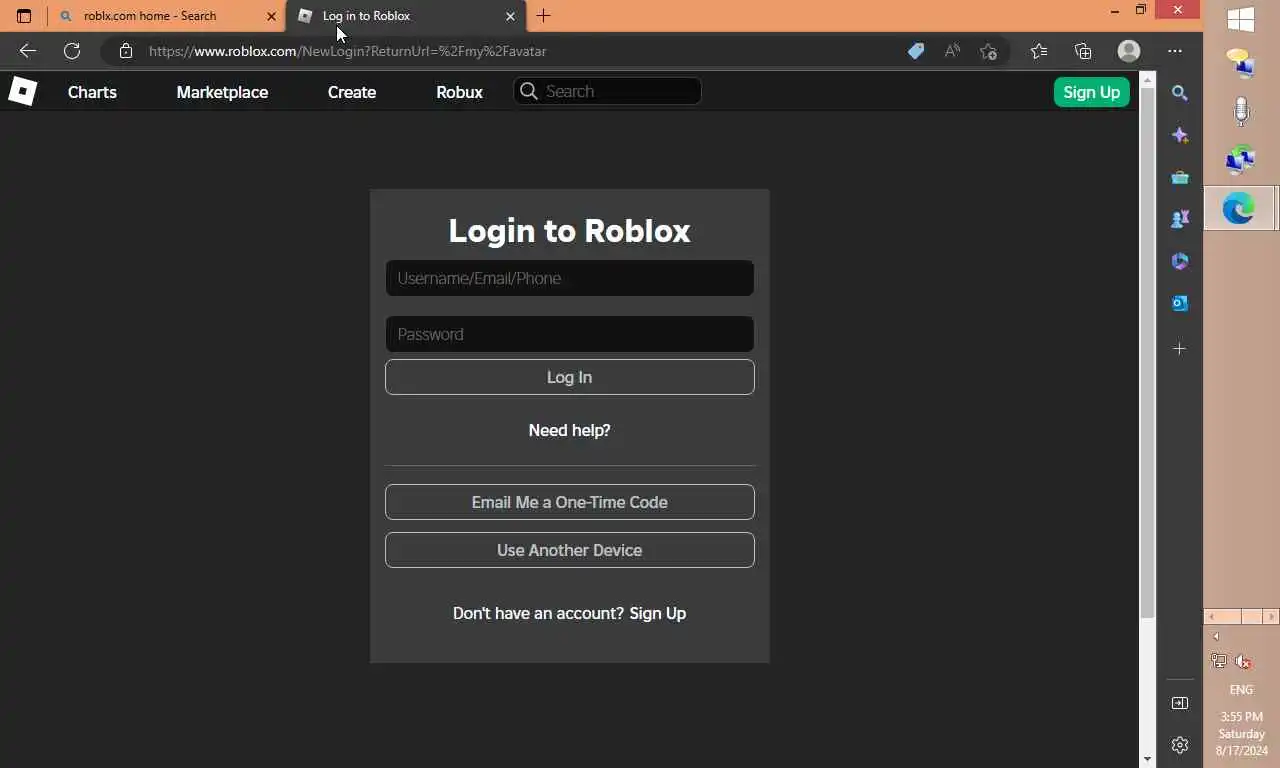Click the page scrollbar down arrow
The height and width of the screenshot is (768, 1280).
[x=1148, y=759]
